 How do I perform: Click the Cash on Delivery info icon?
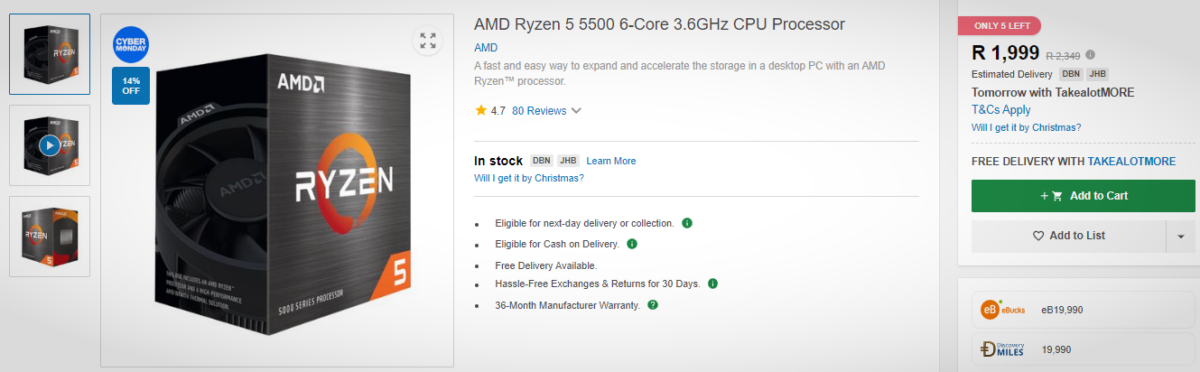click(632, 243)
